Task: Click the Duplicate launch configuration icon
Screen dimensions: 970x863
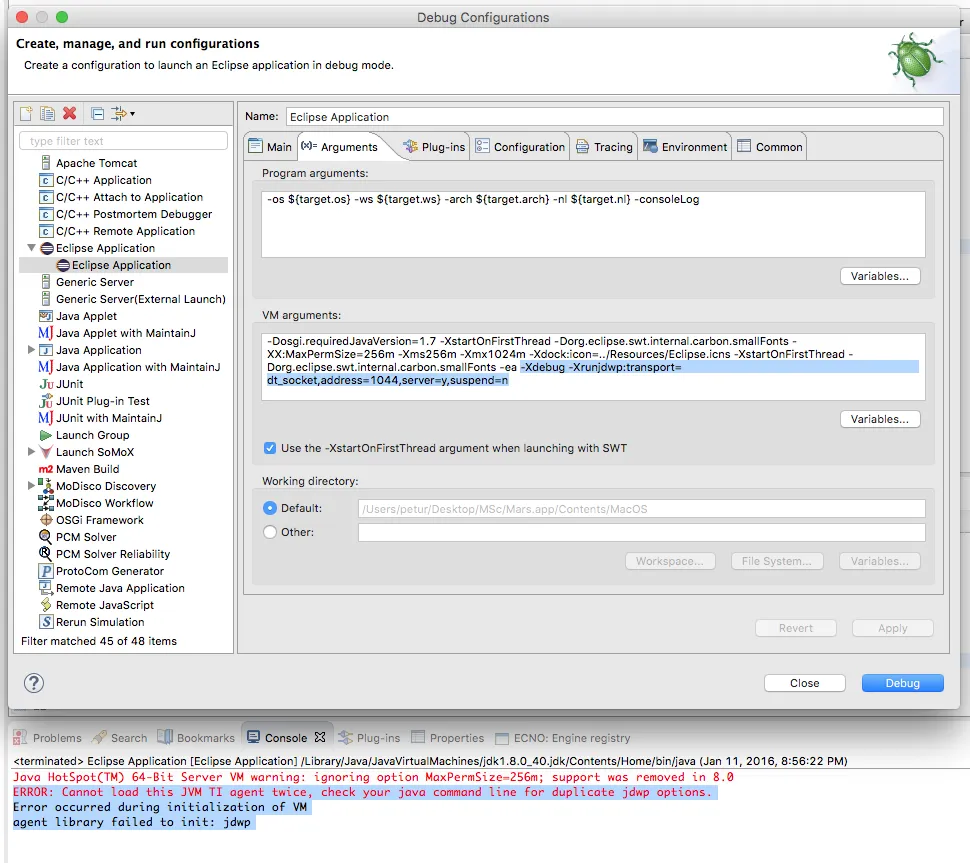Action: coord(48,113)
